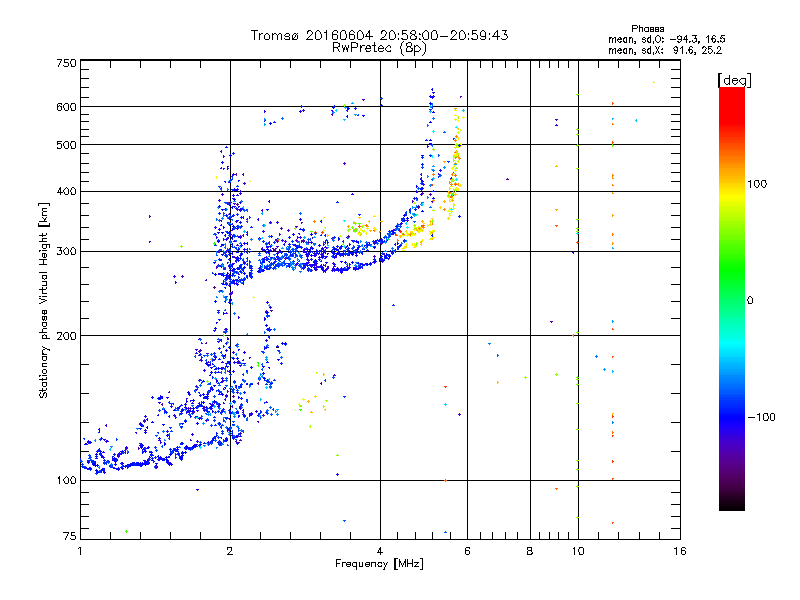Click the y-axis tick label "100"
The height and width of the screenshot is (600, 800).
pos(66,481)
